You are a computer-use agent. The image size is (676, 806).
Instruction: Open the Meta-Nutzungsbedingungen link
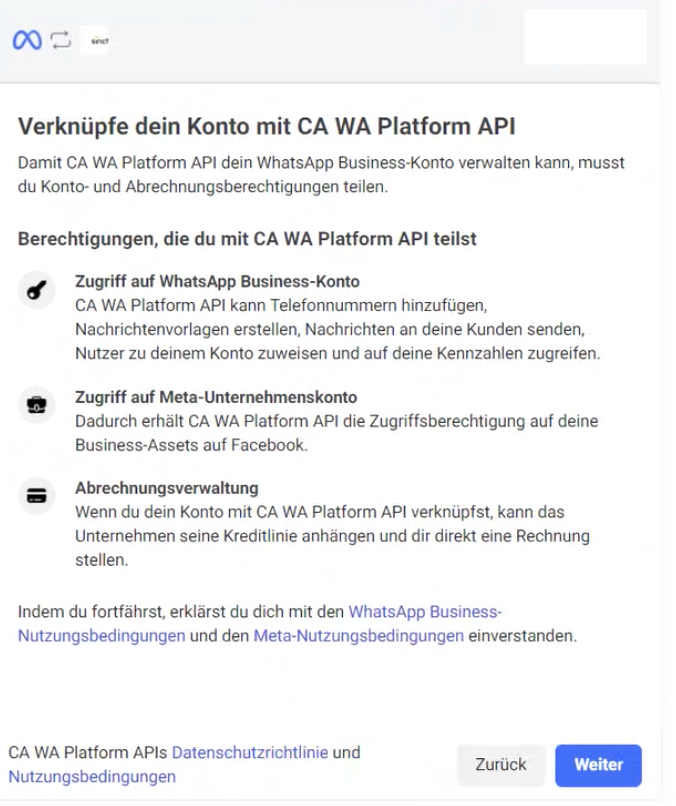[x=359, y=636]
